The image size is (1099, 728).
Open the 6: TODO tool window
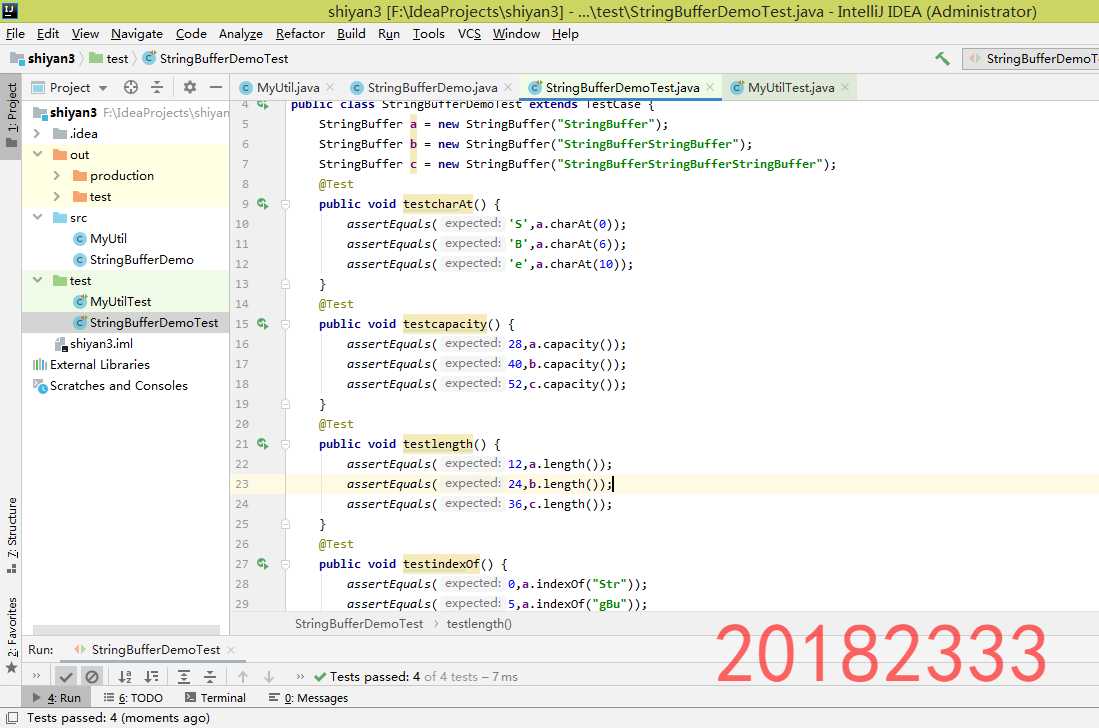tap(133, 698)
